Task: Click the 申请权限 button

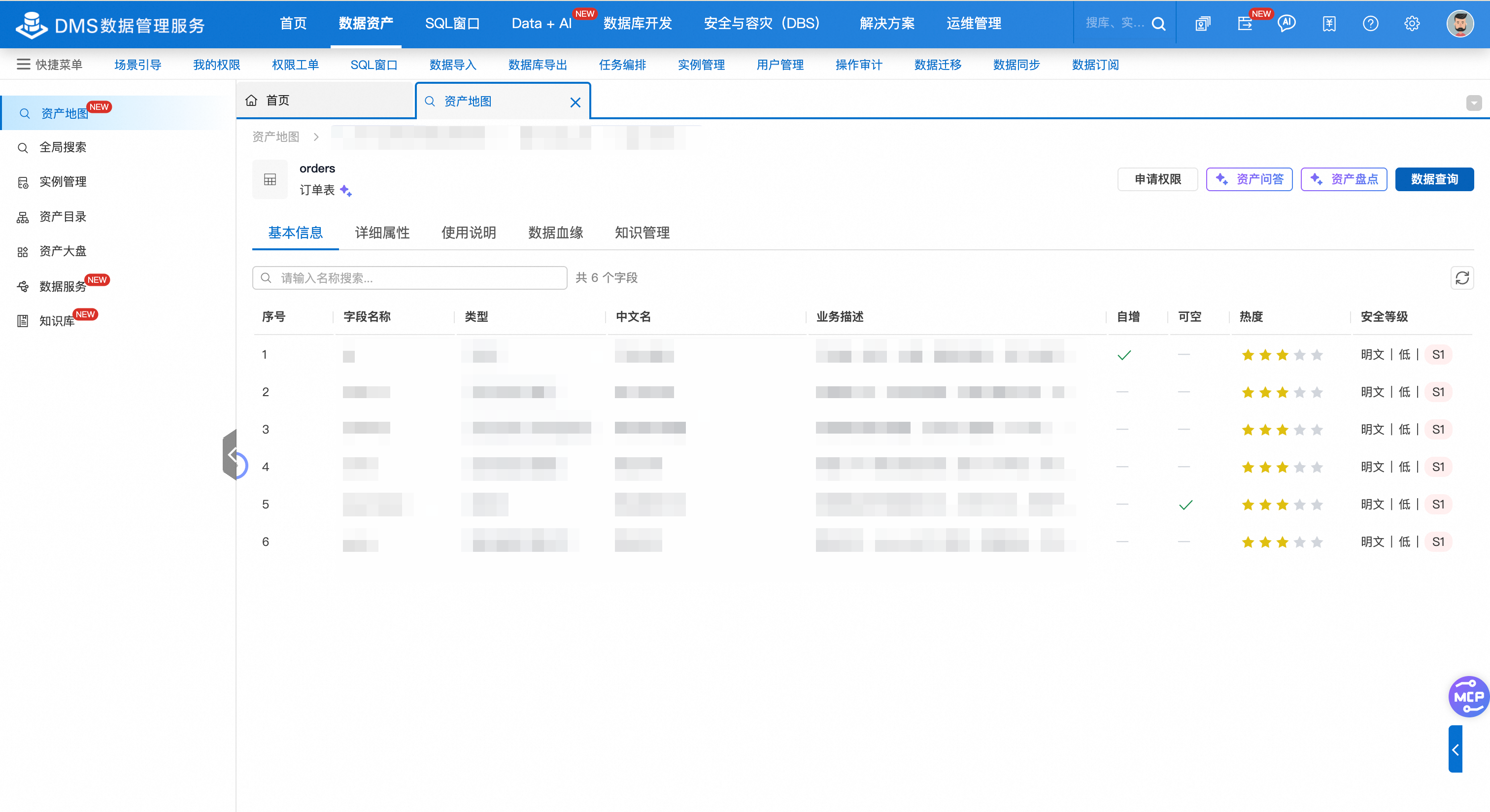Action: pos(1157,179)
